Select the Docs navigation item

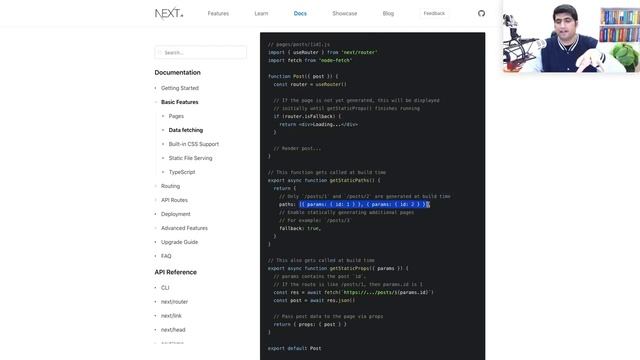300,13
